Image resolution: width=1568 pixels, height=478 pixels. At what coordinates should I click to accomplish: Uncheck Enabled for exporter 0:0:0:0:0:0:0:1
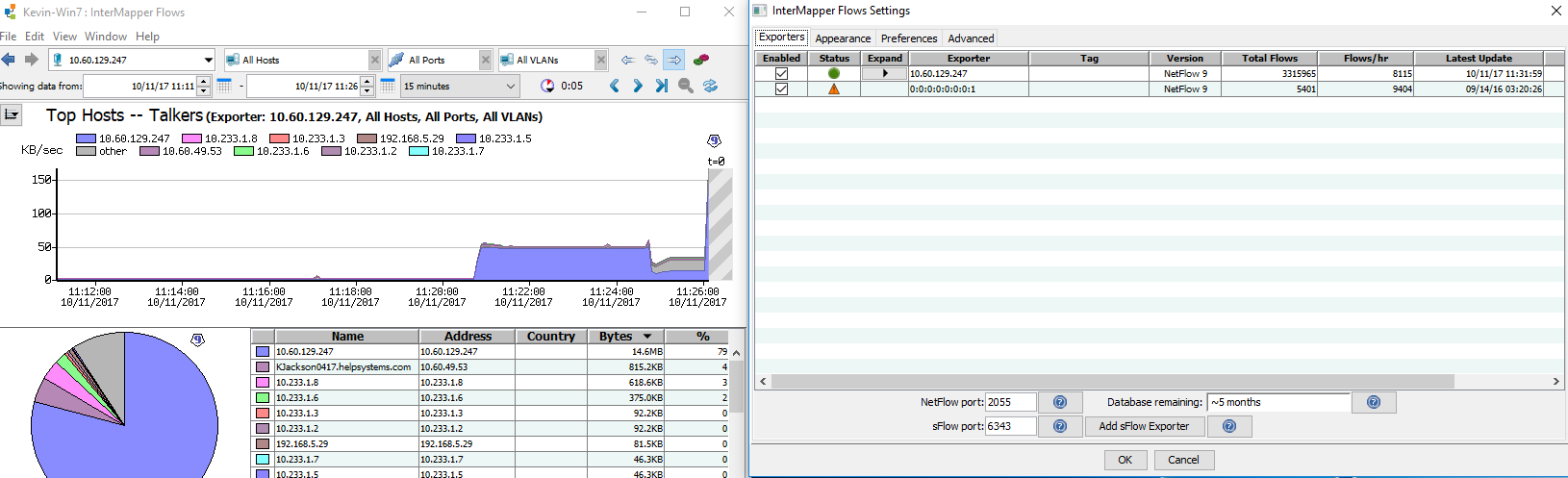pyautogui.click(x=781, y=88)
